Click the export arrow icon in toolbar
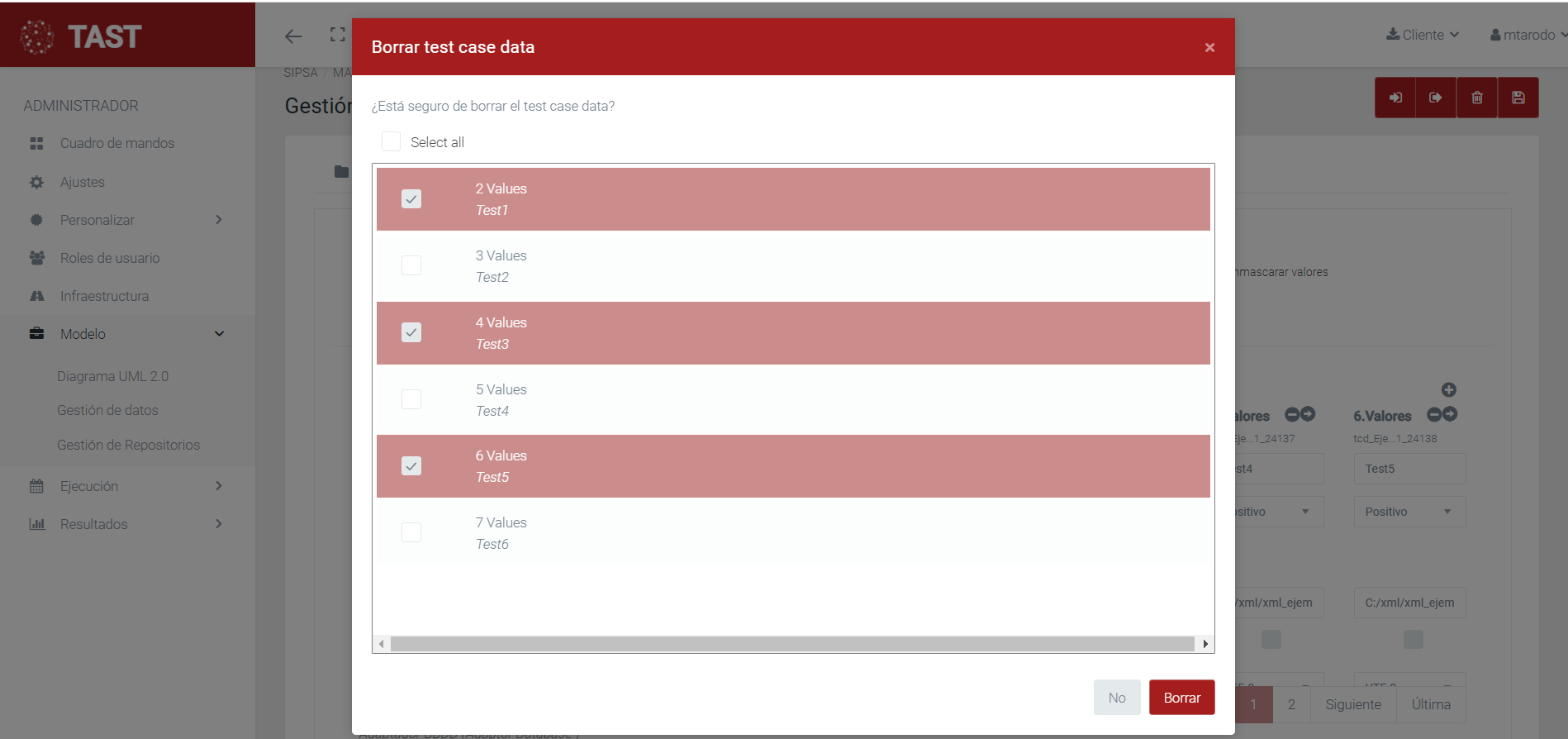Screen dimensions: 1568x739 (1436, 98)
